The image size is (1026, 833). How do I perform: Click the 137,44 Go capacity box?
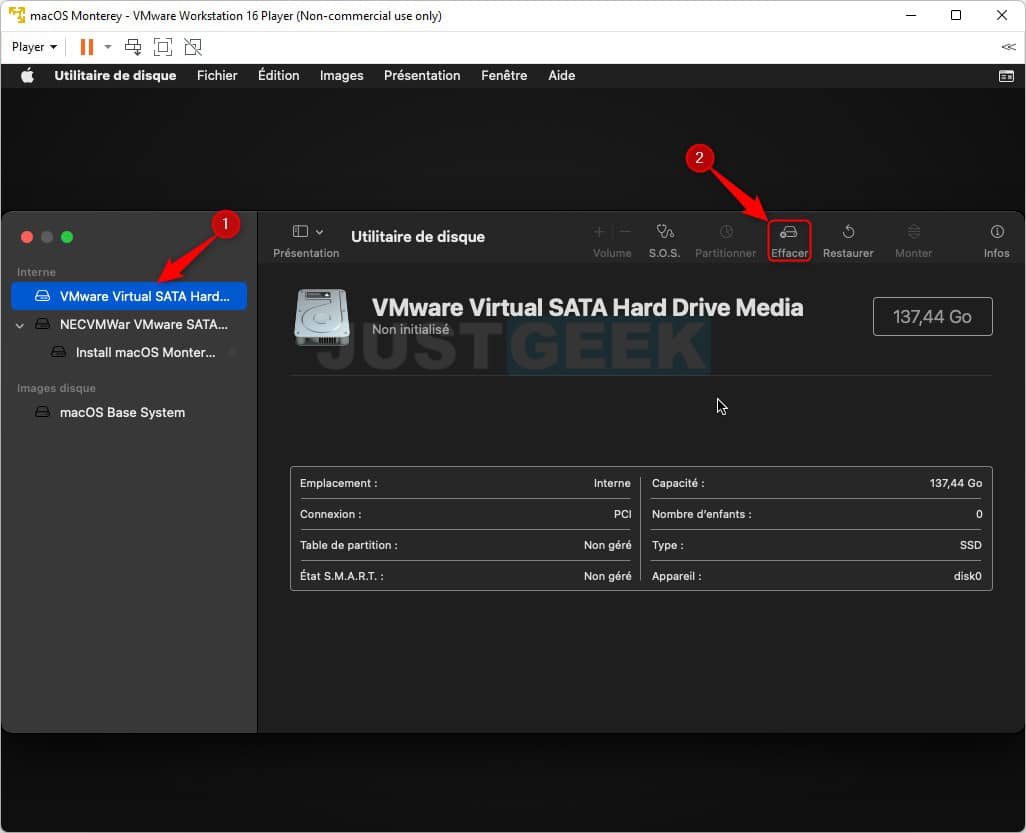point(932,317)
